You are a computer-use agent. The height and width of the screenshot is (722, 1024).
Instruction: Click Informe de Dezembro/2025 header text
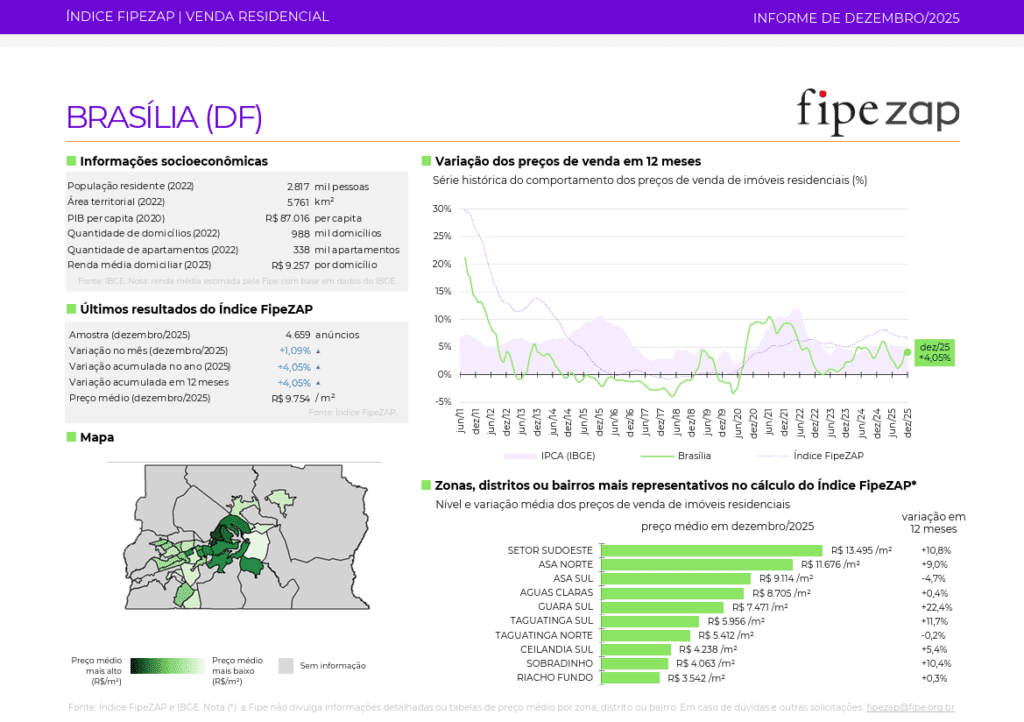[x=855, y=18]
